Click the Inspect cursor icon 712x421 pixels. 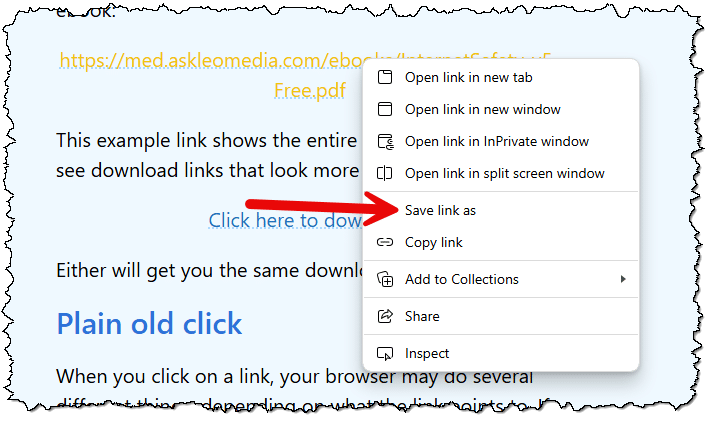point(385,353)
